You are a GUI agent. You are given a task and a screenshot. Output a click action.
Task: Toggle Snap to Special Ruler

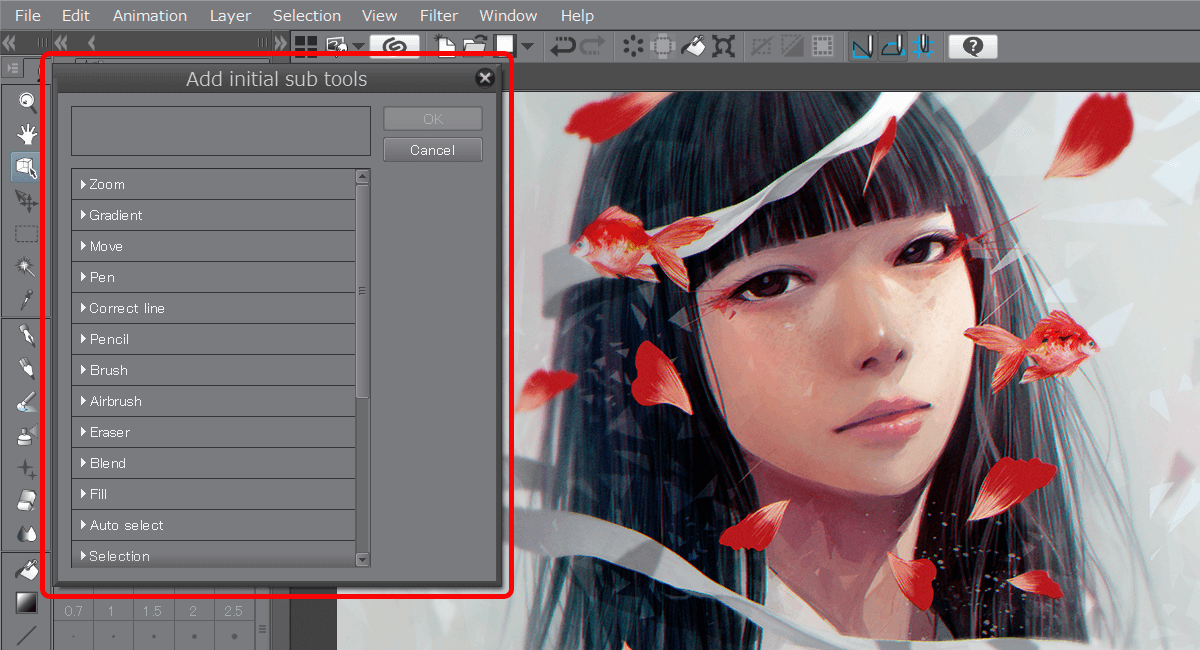(x=893, y=46)
